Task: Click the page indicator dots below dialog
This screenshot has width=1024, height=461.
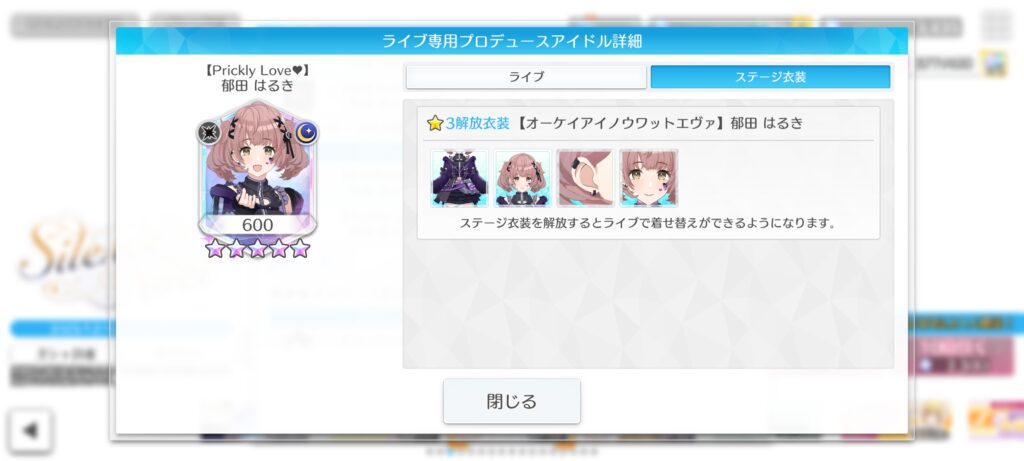Action: coord(511,451)
